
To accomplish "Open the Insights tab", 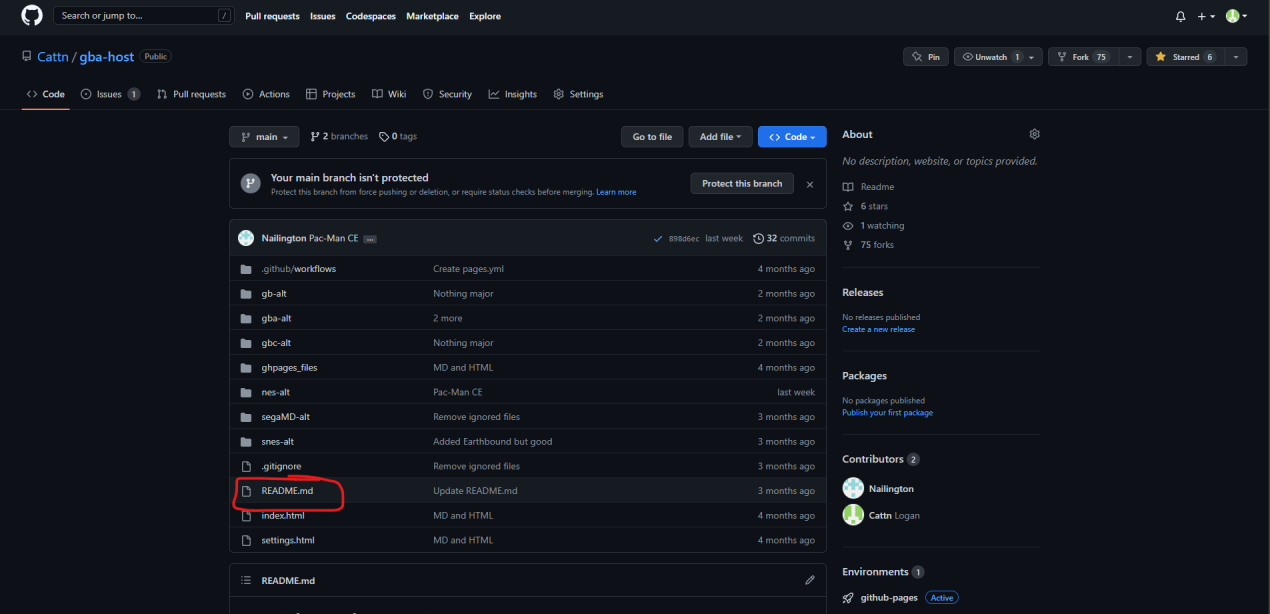I will point(513,94).
